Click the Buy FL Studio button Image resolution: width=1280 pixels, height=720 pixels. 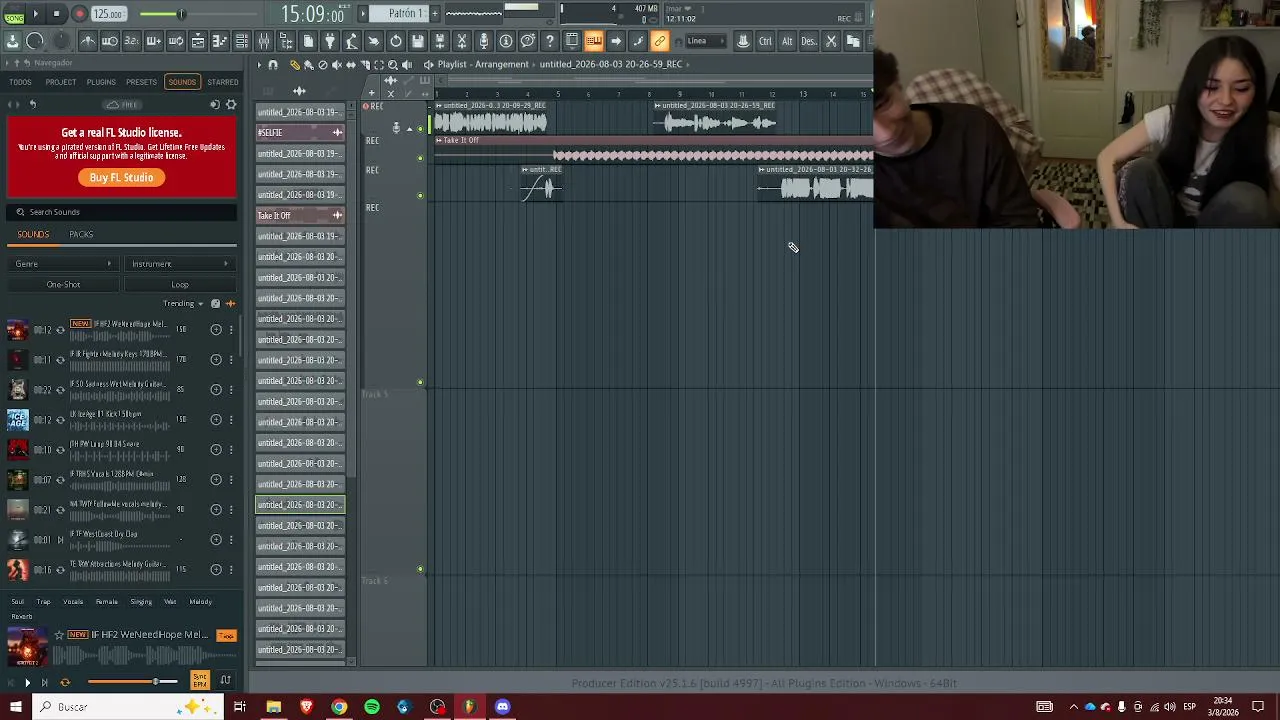click(x=122, y=177)
